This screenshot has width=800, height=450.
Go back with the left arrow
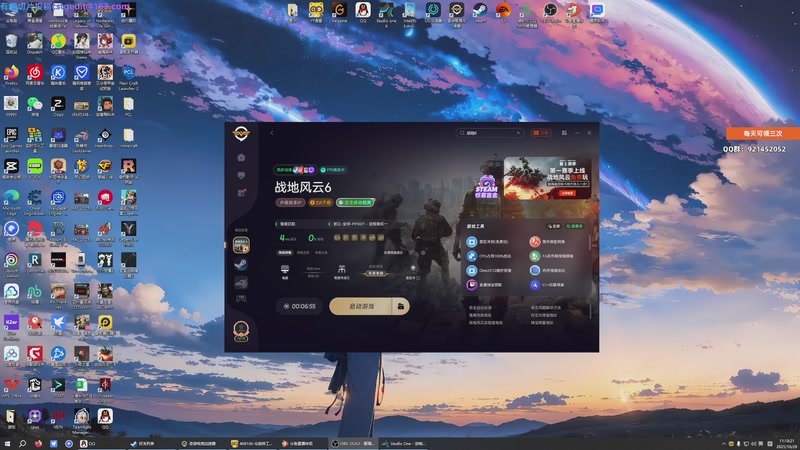[272, 133]
